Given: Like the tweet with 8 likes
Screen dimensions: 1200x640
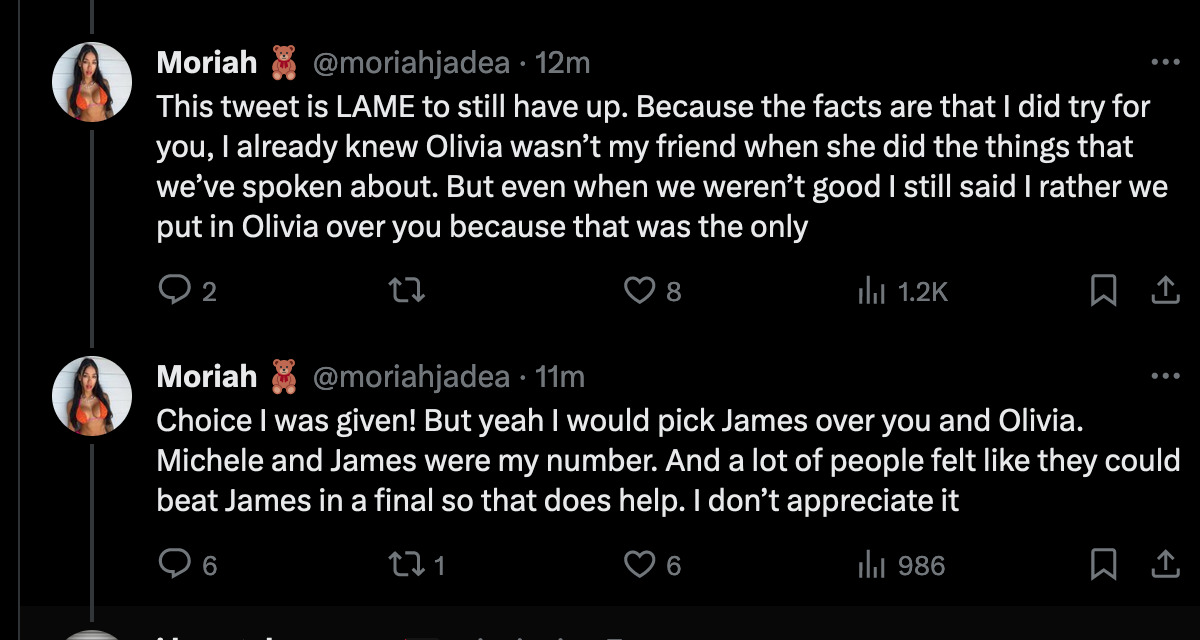Looking at the screenshot, I should [x=653, y=291].
